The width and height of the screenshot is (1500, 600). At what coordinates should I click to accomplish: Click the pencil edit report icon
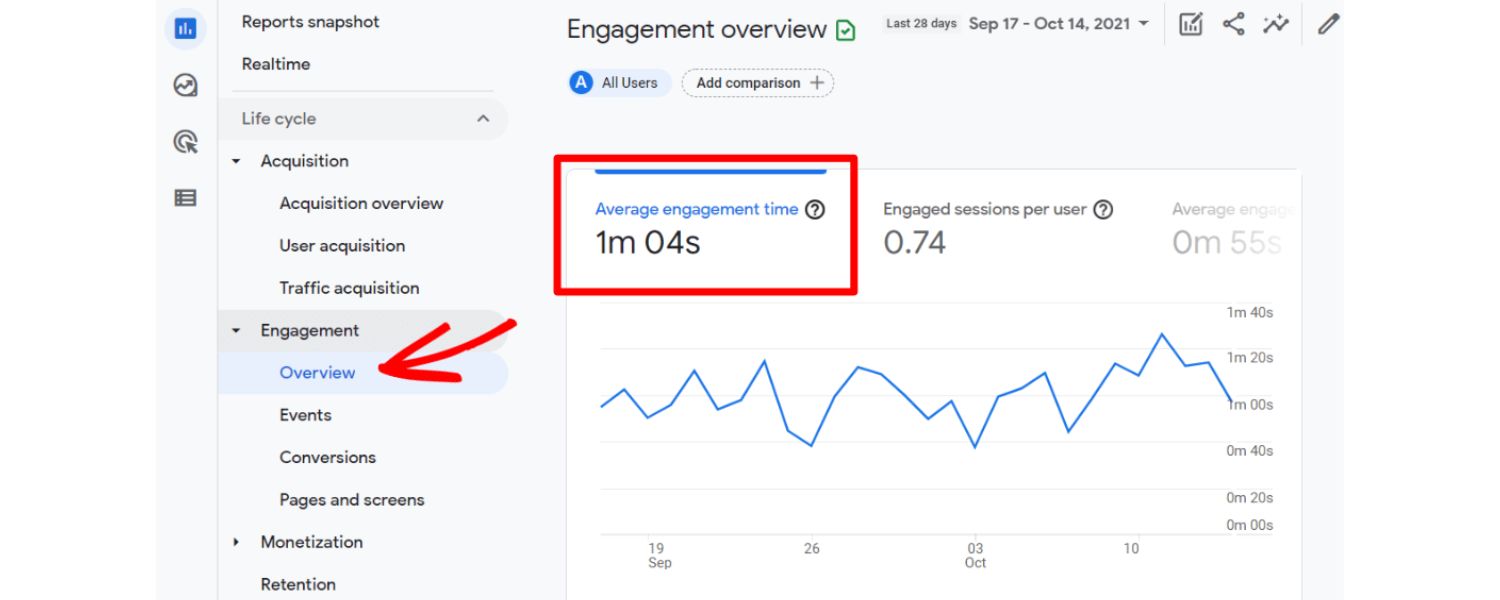click(1328, 25)
